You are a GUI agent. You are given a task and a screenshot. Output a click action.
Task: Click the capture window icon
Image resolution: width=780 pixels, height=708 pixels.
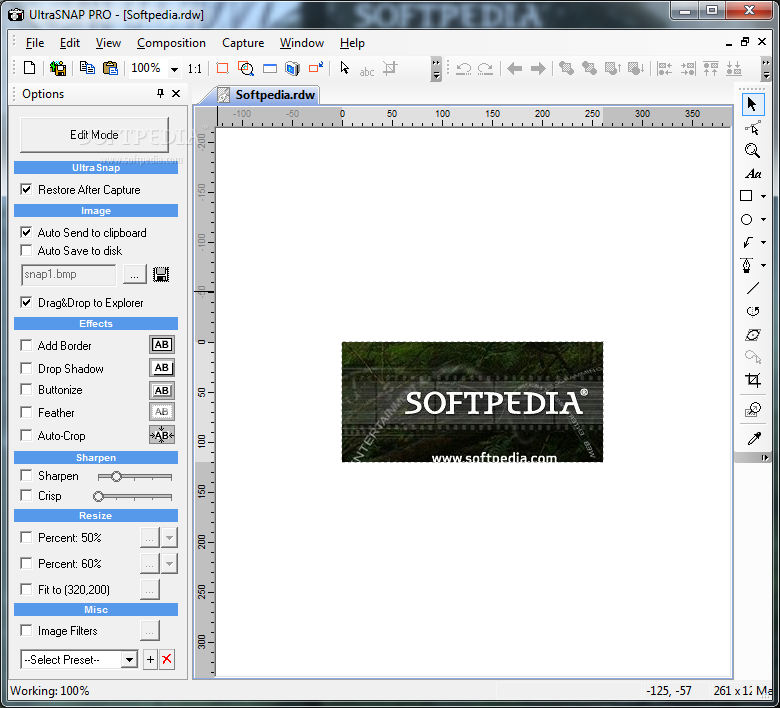click(270, 68)
